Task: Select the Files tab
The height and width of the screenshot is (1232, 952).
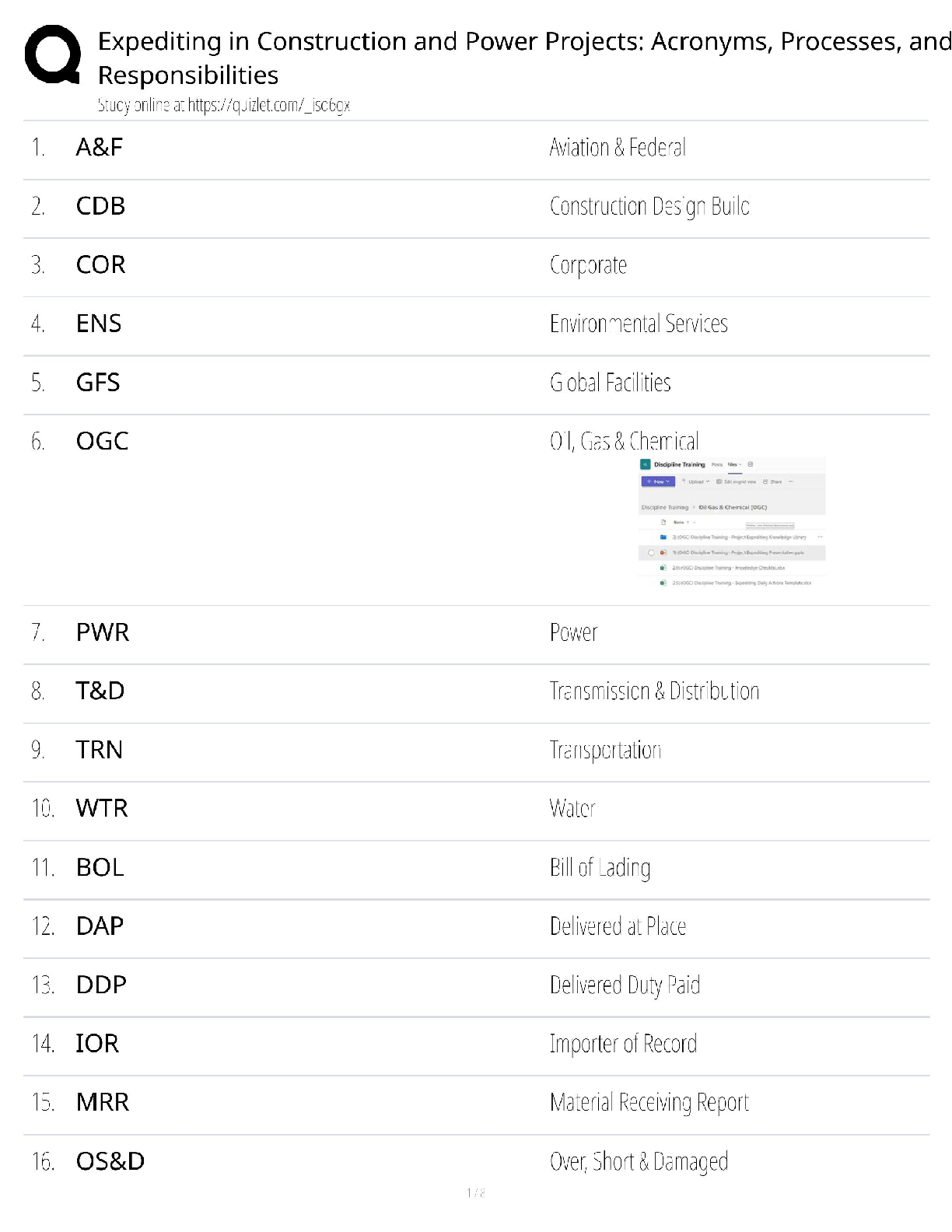Action: point(732,464)
